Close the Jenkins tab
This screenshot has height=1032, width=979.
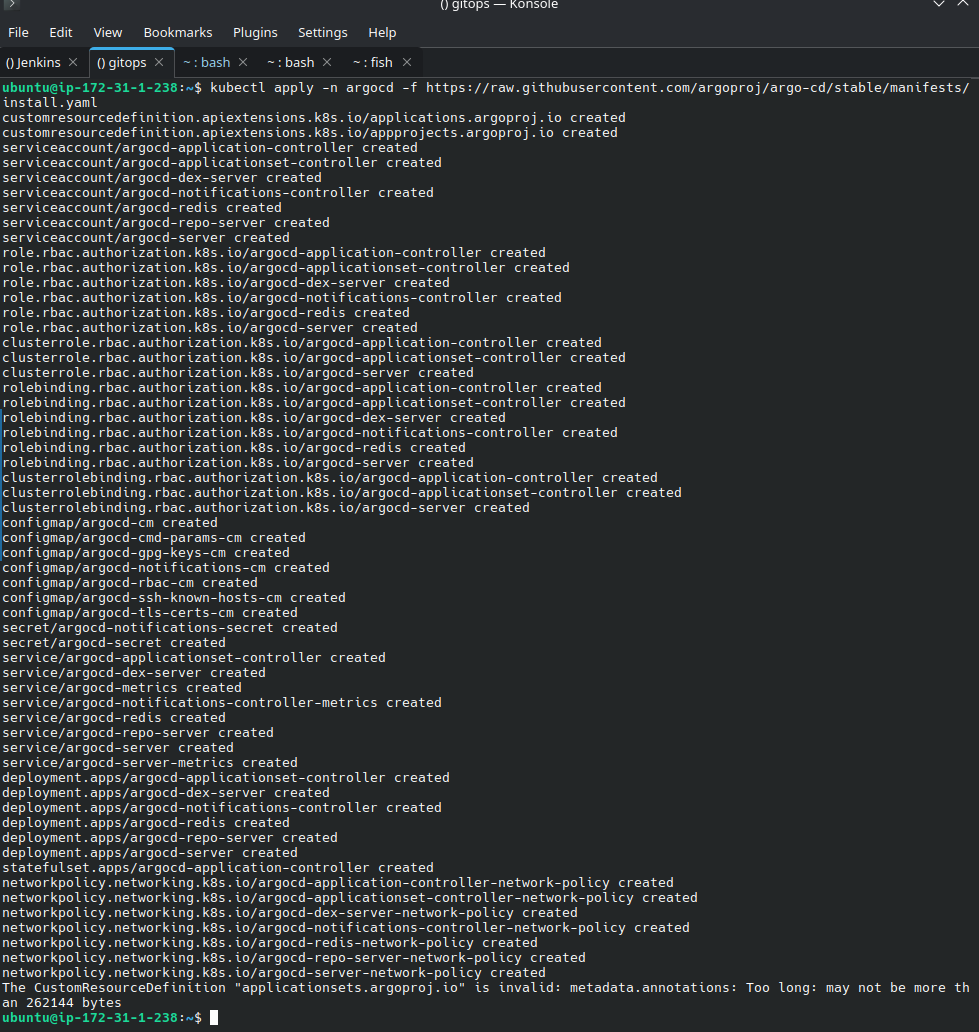point(73,63)
